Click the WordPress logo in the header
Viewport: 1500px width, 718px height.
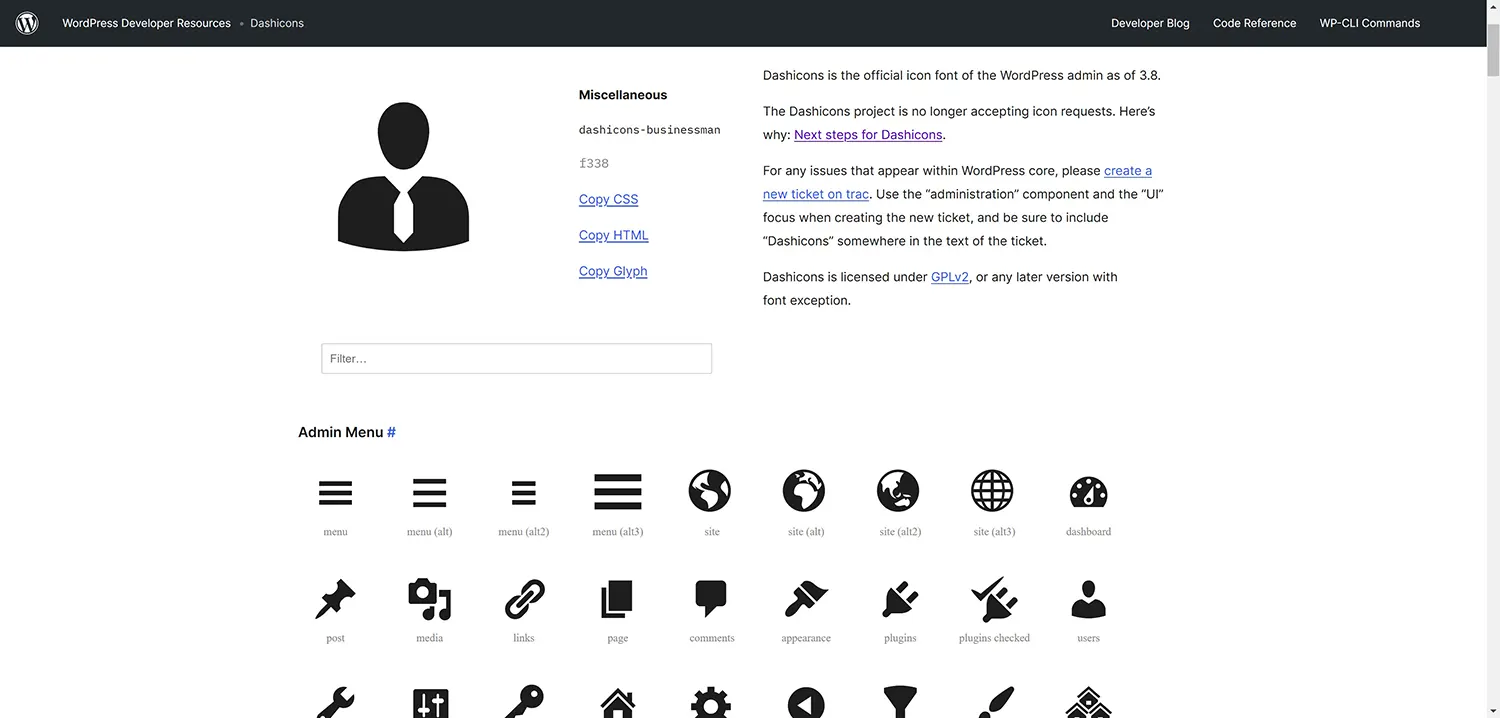click(x=26, y=22)
